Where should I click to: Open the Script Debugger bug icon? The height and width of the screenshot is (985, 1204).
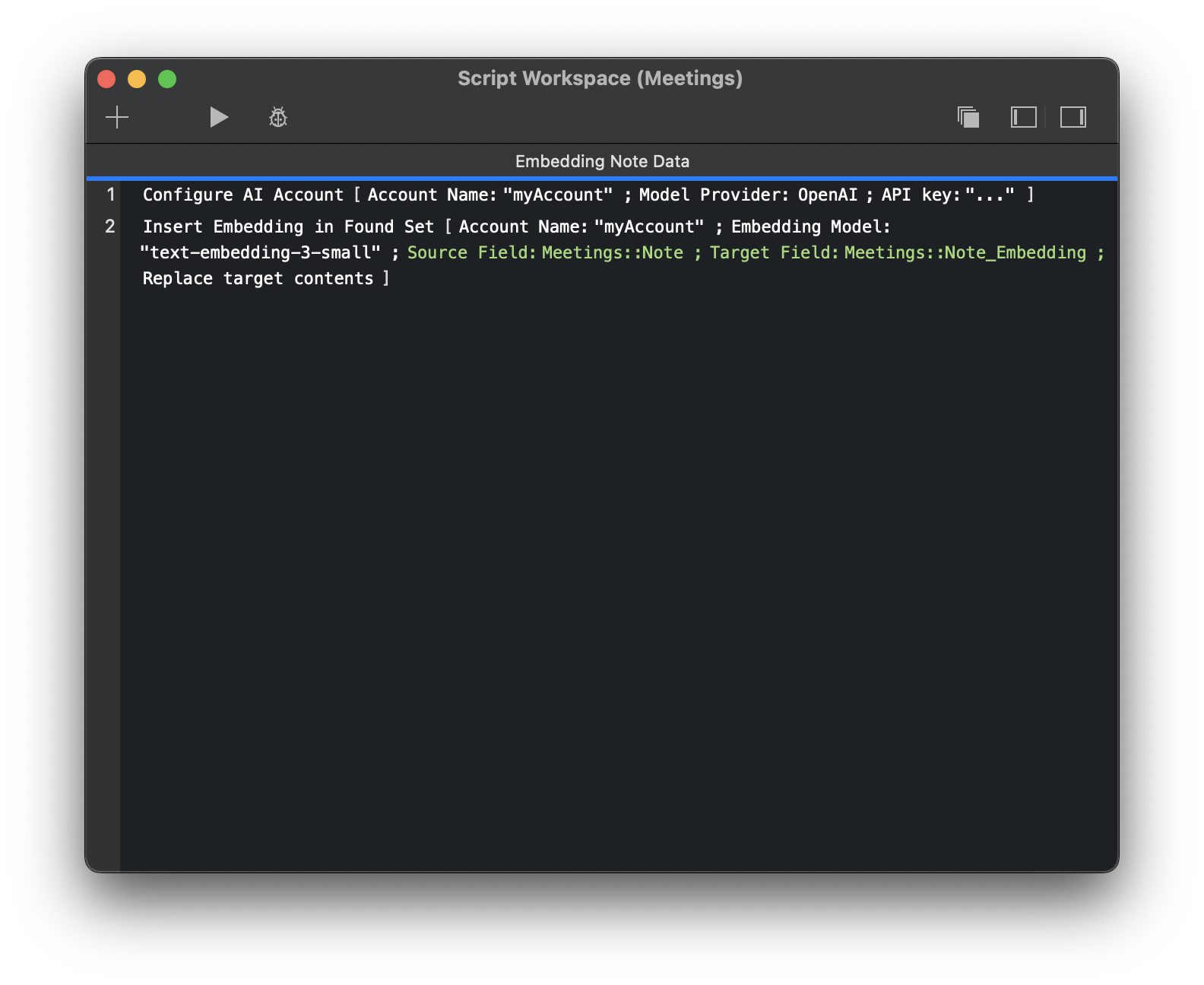pyautogui.click(x=278, y=117)
